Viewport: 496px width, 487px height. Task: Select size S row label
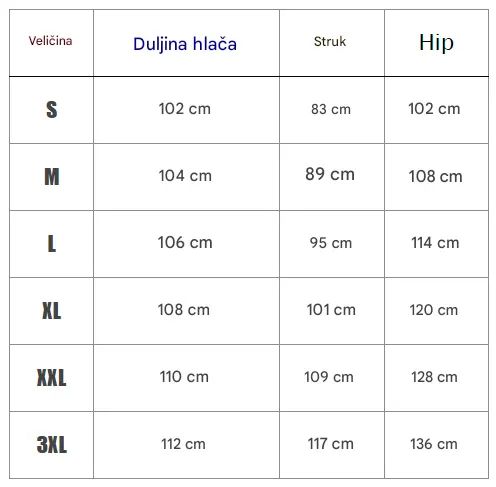52,110
